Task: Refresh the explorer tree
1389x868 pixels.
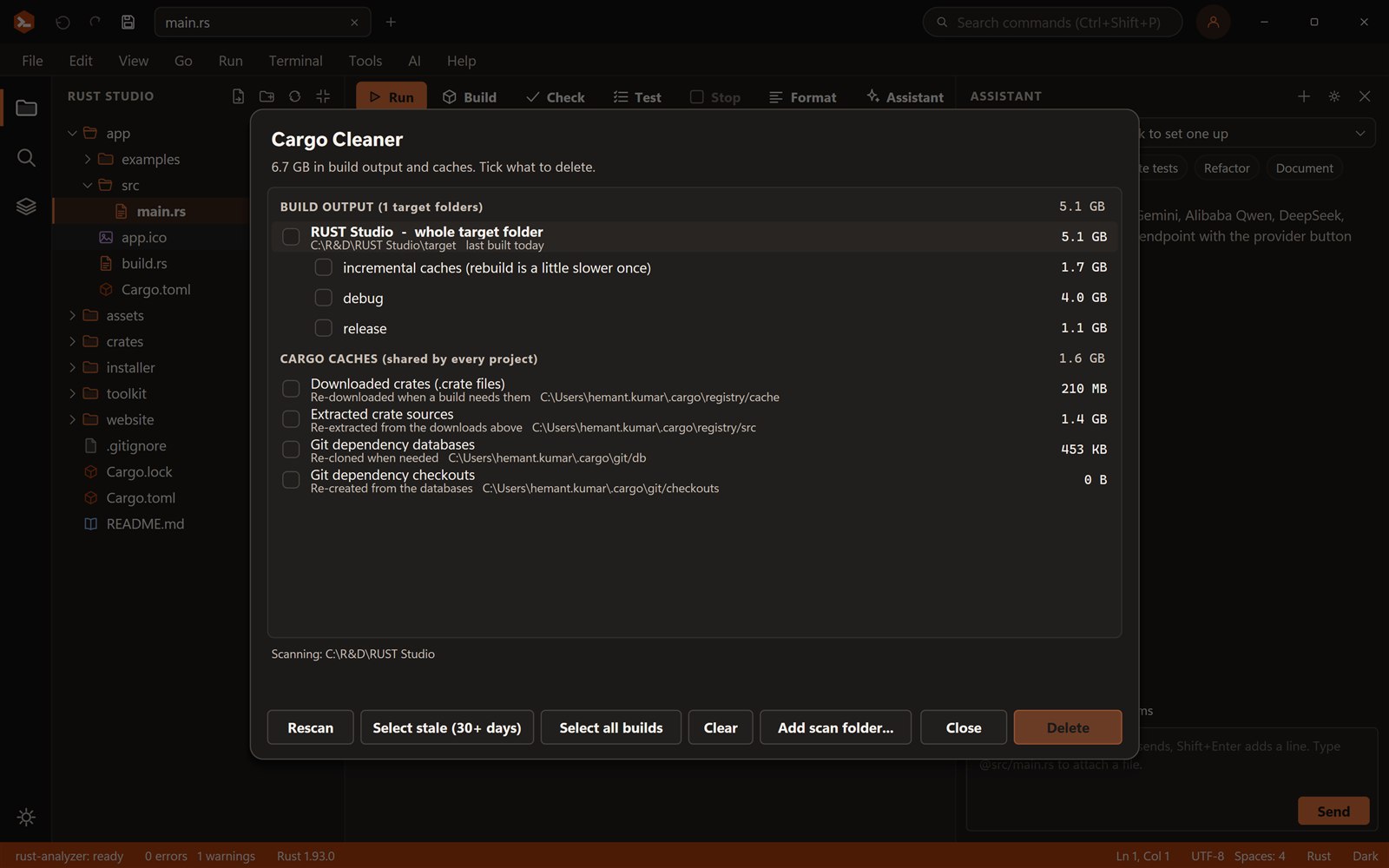Action: 295,96
